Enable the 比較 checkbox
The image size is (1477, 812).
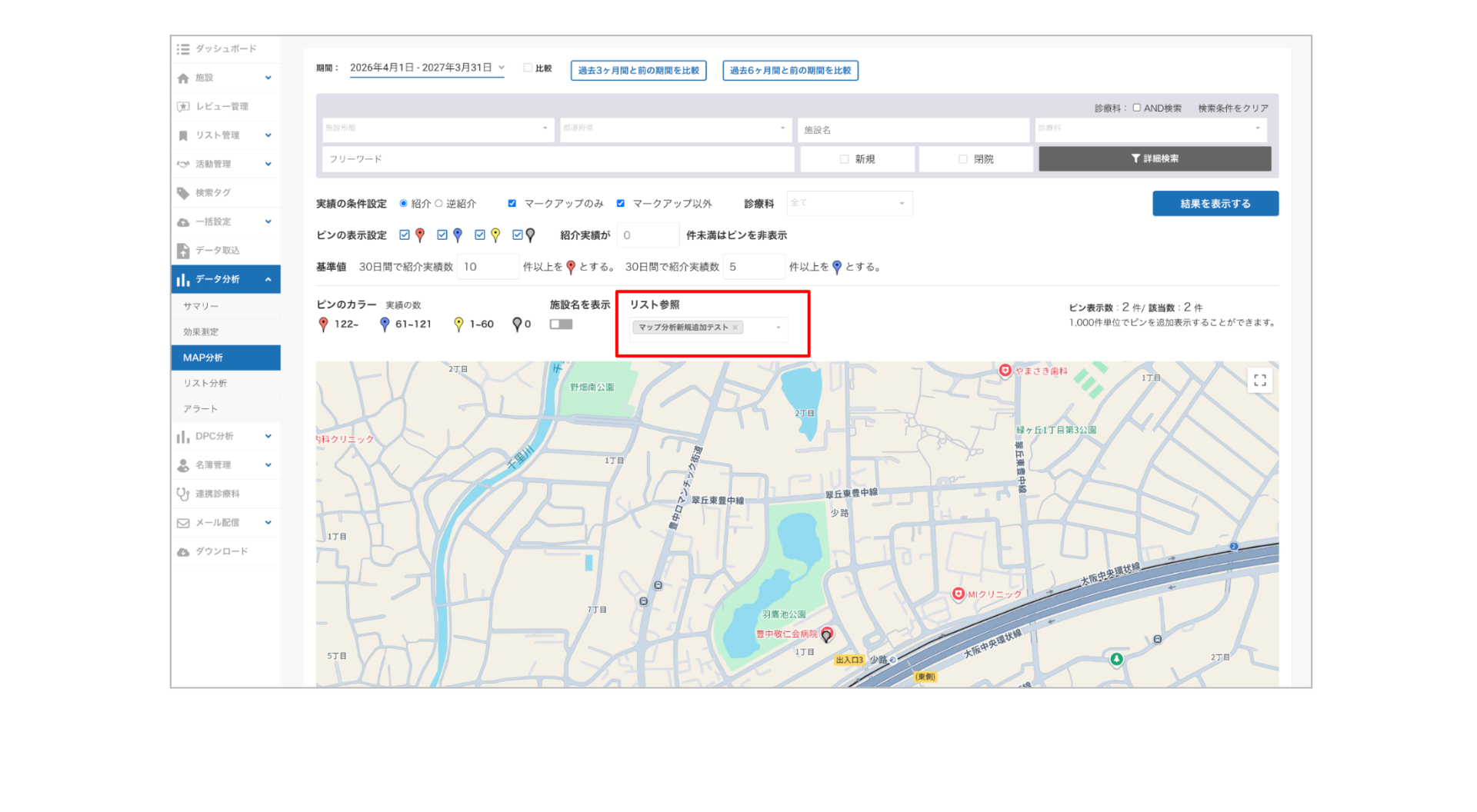click(528, 68)
